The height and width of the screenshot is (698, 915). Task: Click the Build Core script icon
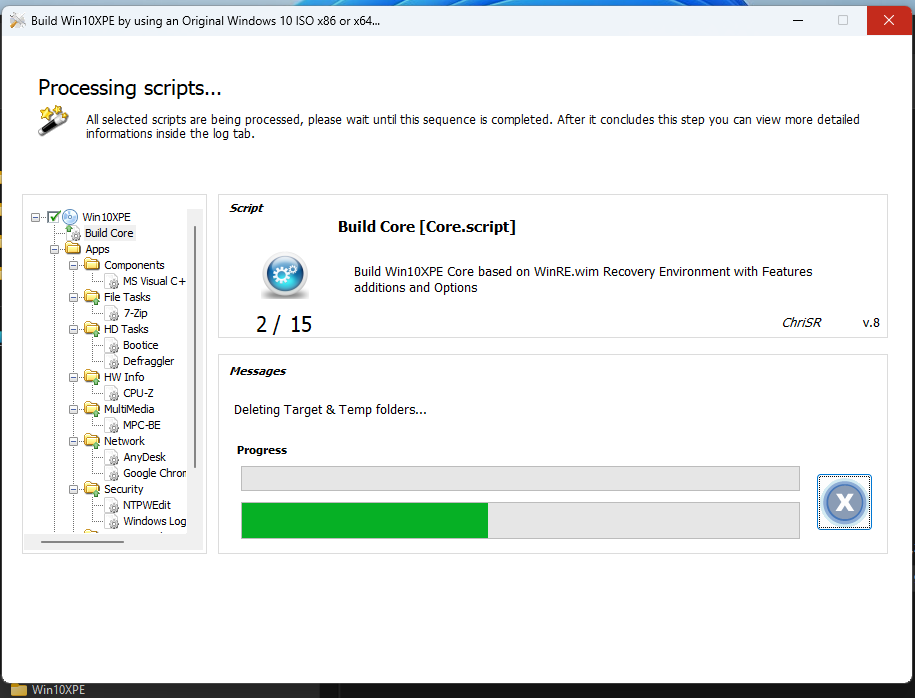(74, 233)
